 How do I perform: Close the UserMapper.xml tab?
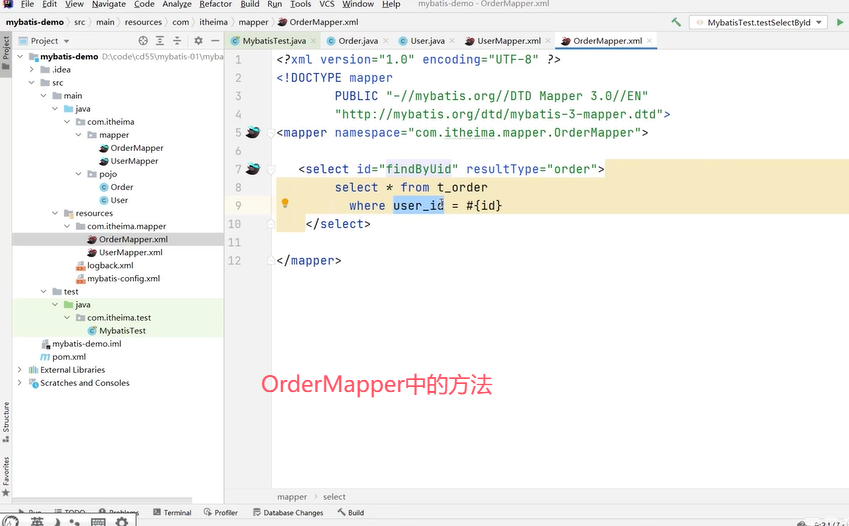pyautogui.click(x=548, y=41)
